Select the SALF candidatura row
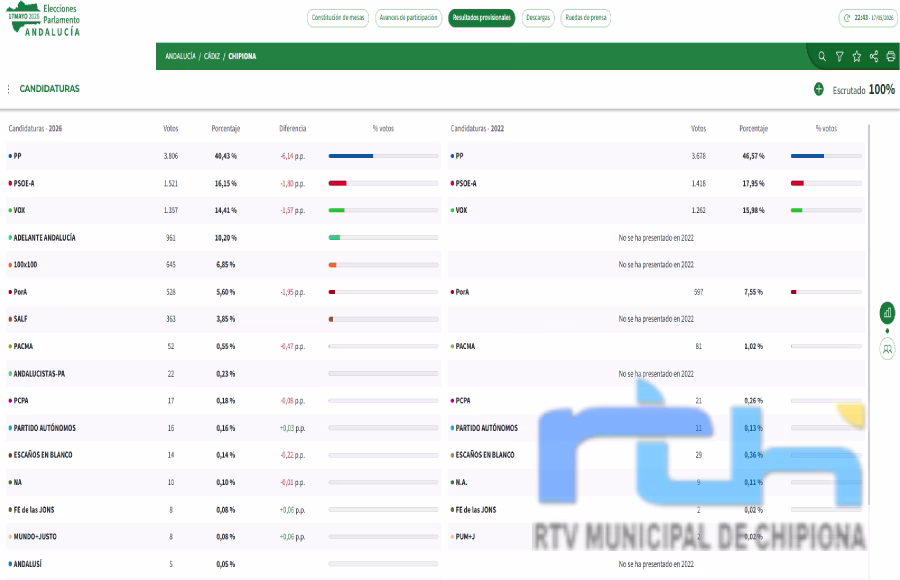Viewport: 900px width, 580px height. pos(223,319)
